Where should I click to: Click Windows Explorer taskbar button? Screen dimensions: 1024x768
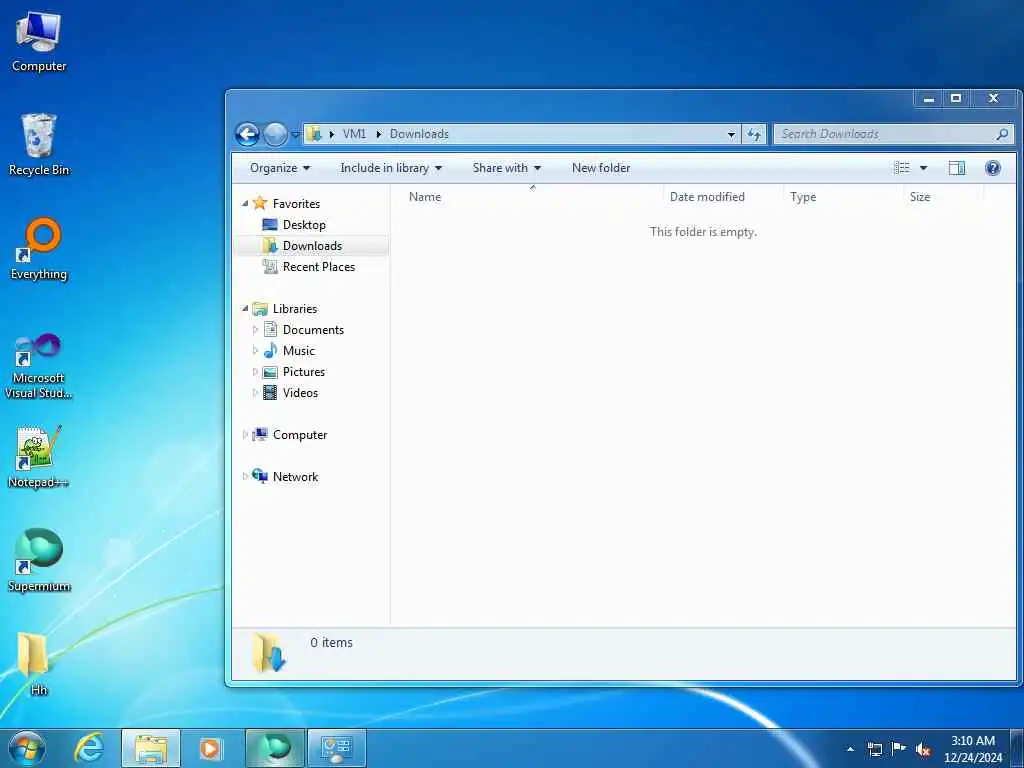coord(151,748)
